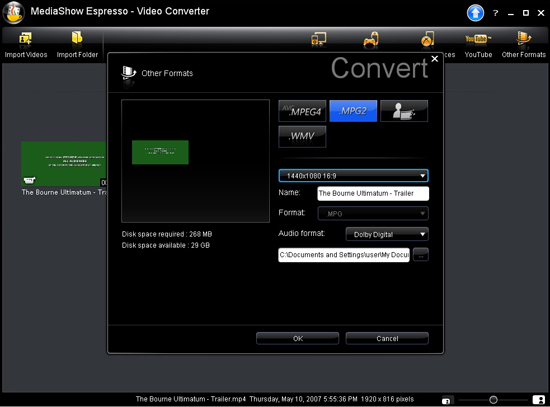
Task: Select The Bourne Ultimatum trailer thumbnail
Action: pos(63,164)
